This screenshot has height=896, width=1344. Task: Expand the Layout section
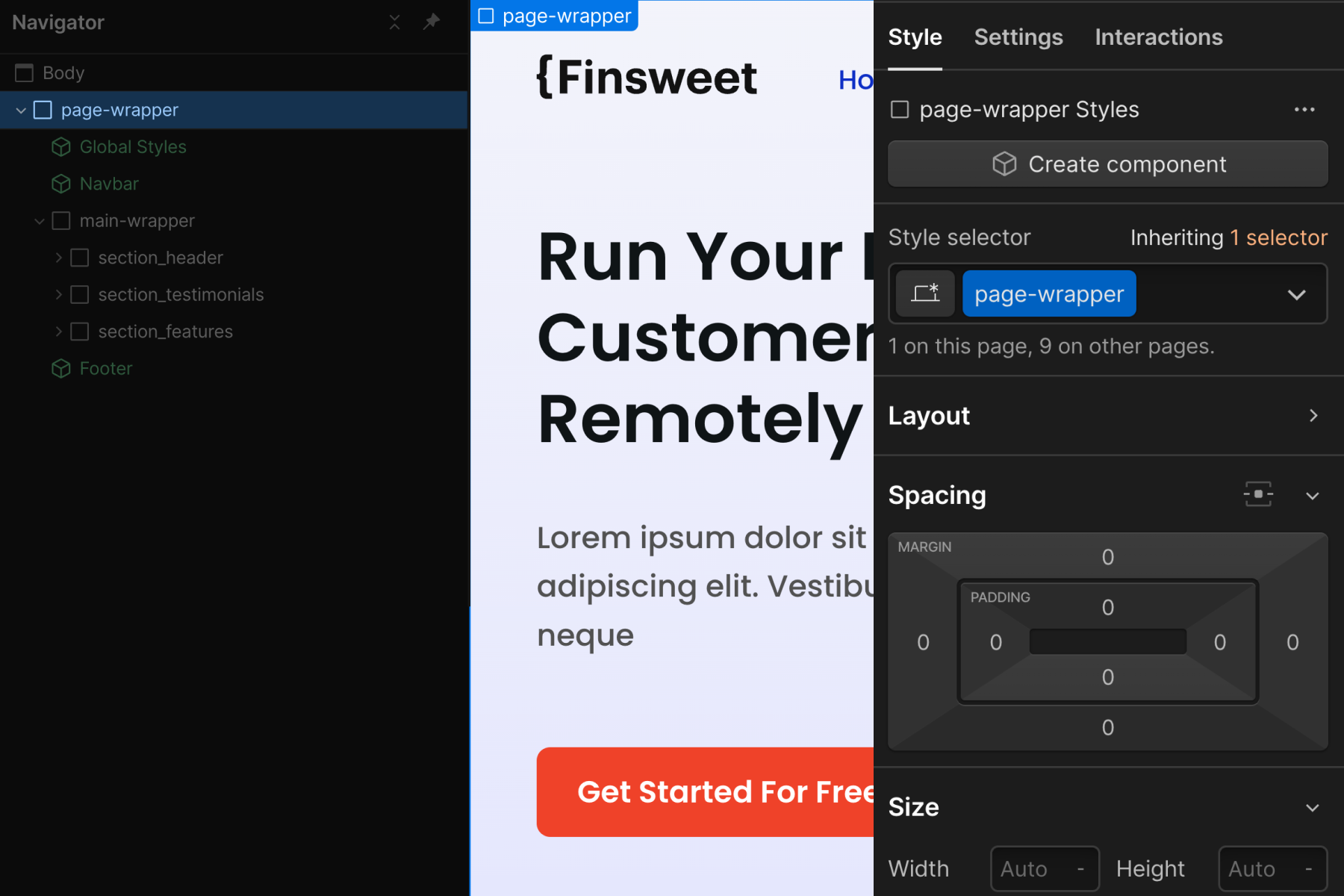[x=1313, y=416]
